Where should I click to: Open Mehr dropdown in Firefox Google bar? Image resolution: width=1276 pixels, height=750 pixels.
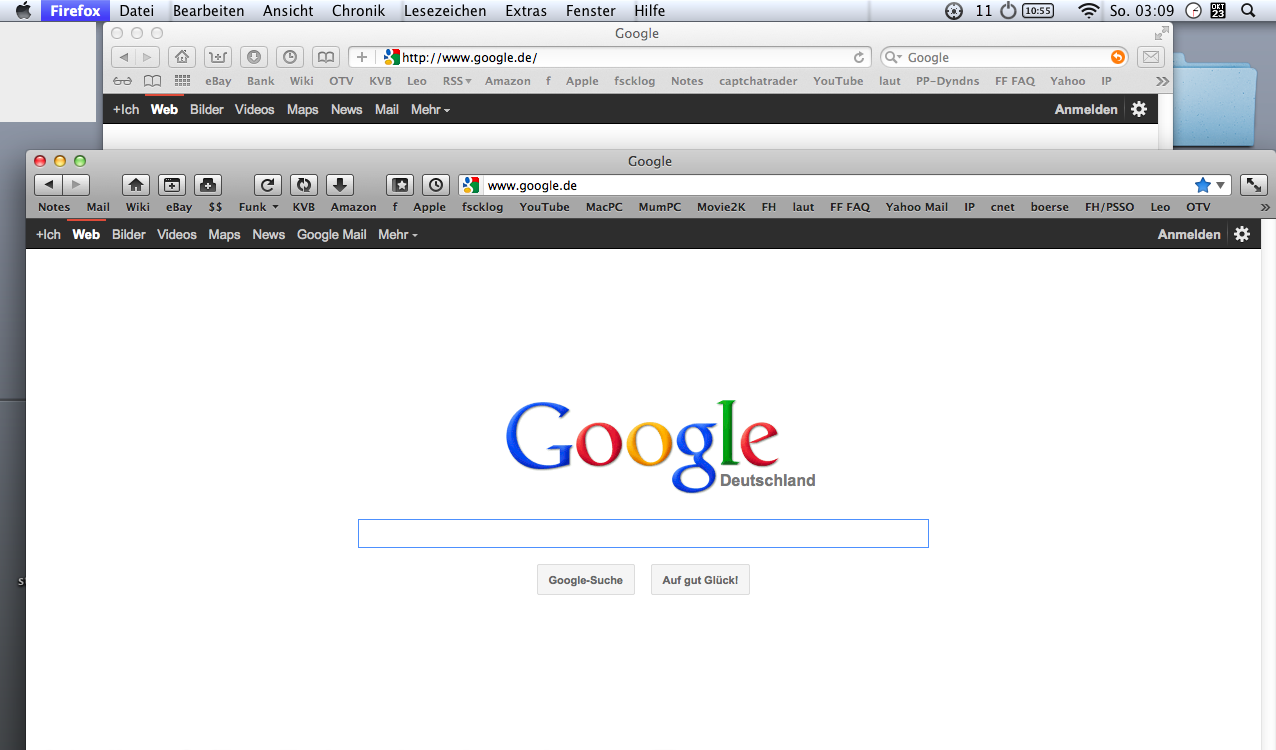pyautogui.click(x=398, y=234)
